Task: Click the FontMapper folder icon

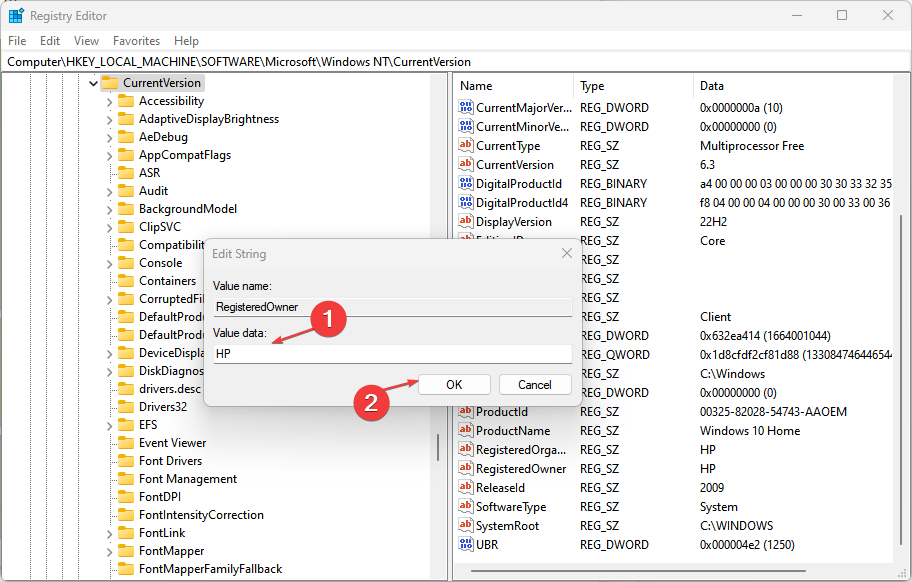Action: [126, 551]
